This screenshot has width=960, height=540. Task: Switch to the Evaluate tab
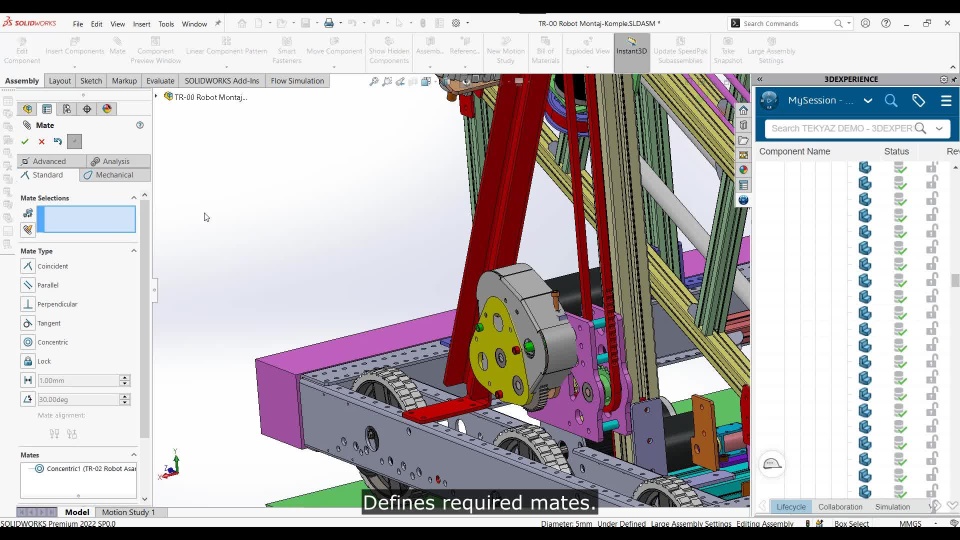160,81
